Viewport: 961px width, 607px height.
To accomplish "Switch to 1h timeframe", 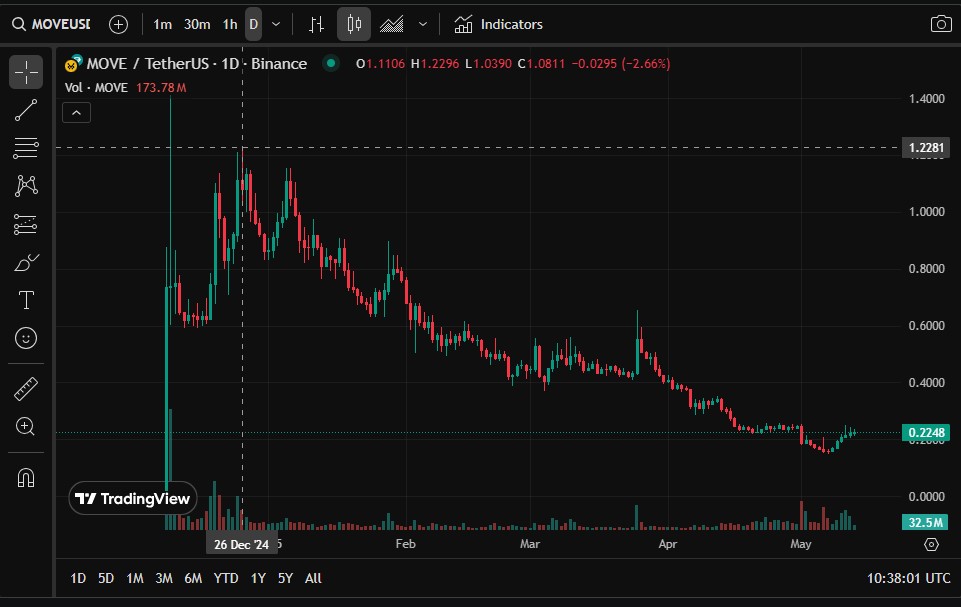I will (x=230, y=25).
